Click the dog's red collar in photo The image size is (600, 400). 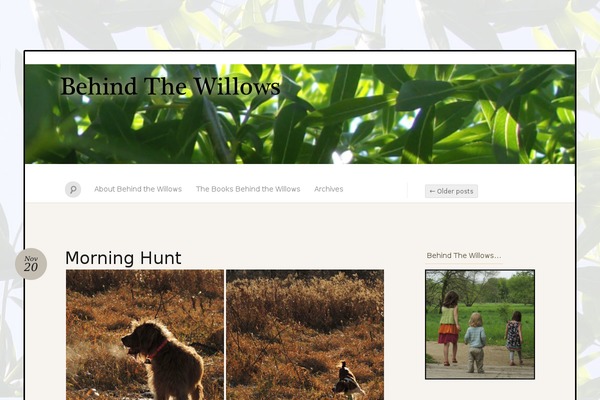tap(157, 351)
